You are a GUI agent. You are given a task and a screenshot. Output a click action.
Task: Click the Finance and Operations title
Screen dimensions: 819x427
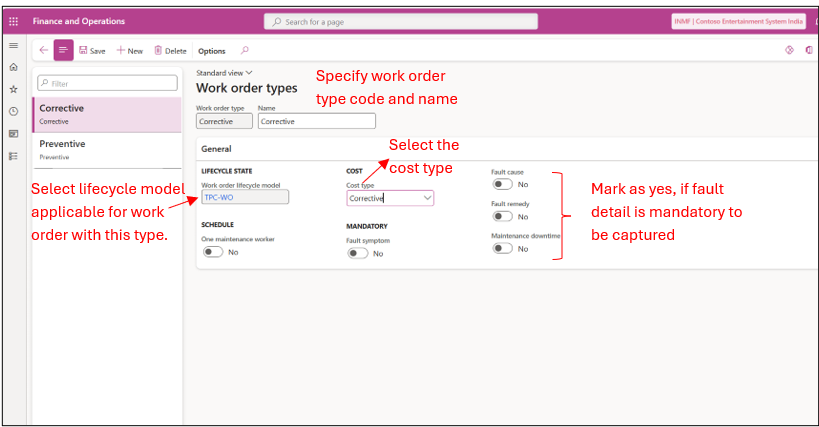pyautogui.click(x=79, y=21)
